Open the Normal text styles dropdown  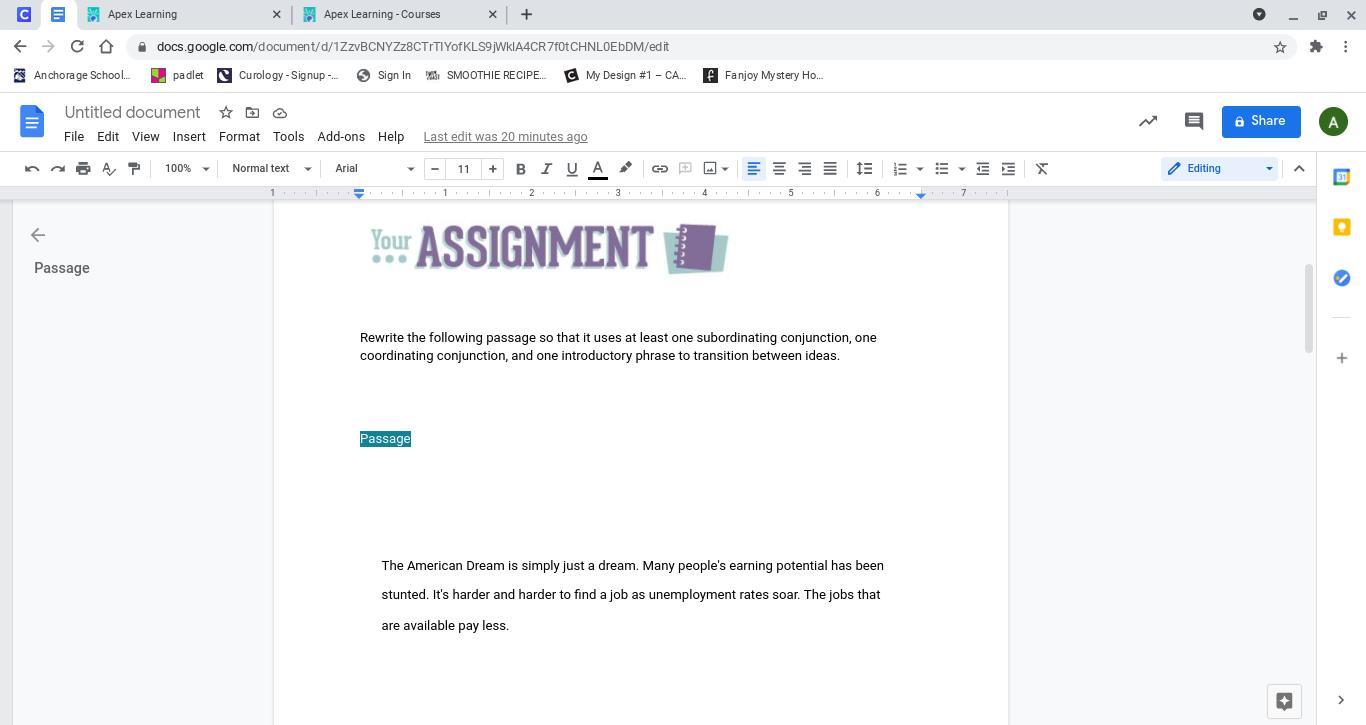(271, 169)
